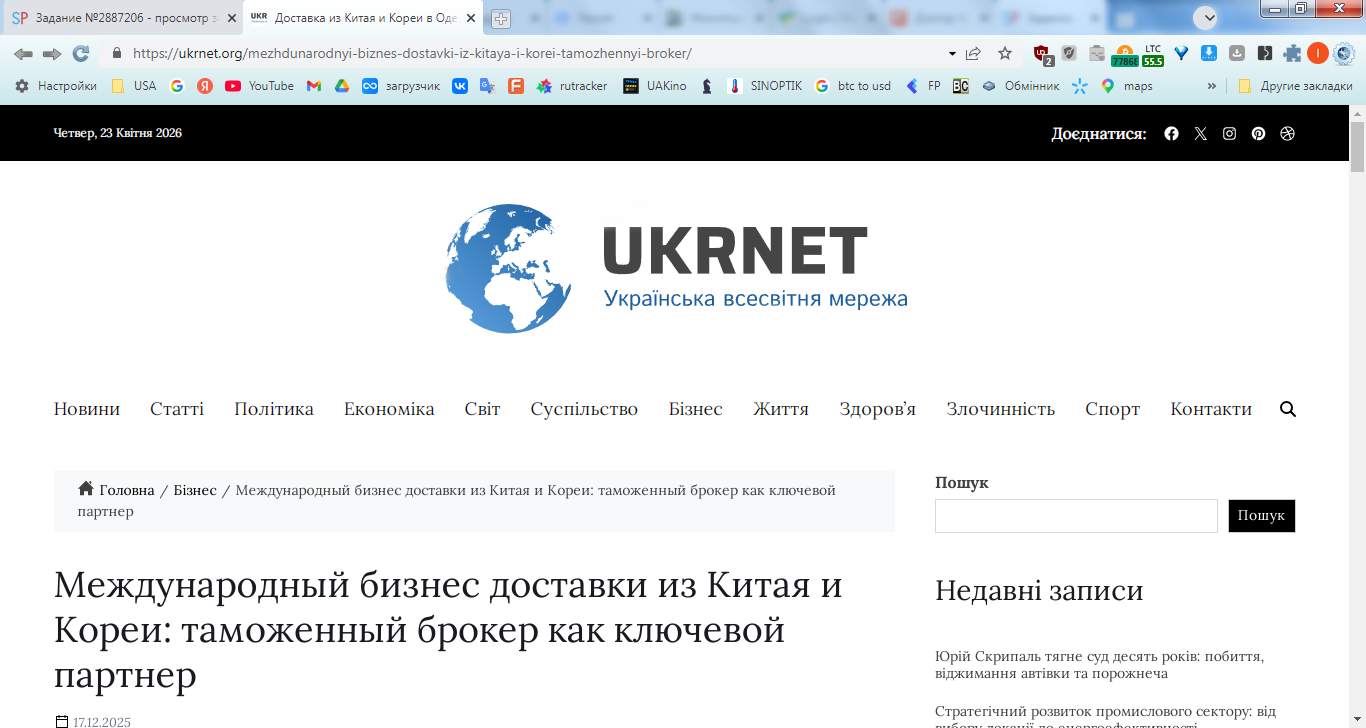Open the Gmail bookmark icon
Image resolution: width=1366 pixels, height=728 pixels.
[x=314, y=86]
